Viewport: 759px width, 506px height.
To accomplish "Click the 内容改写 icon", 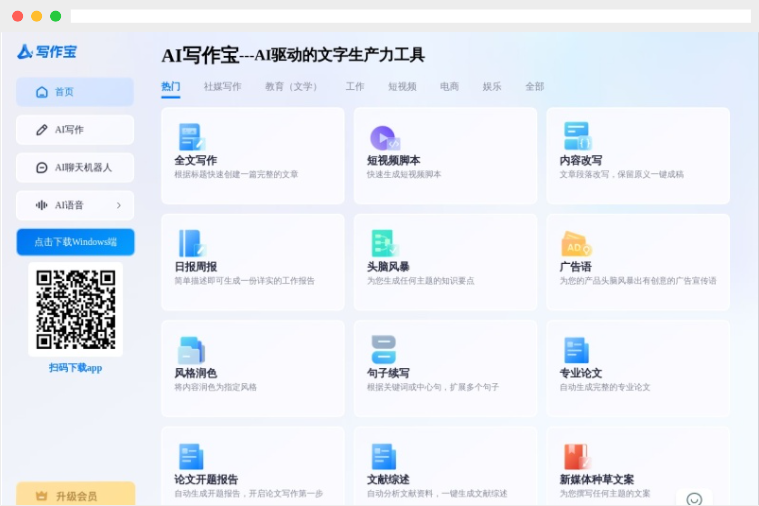I will click(x=577, y=136).
